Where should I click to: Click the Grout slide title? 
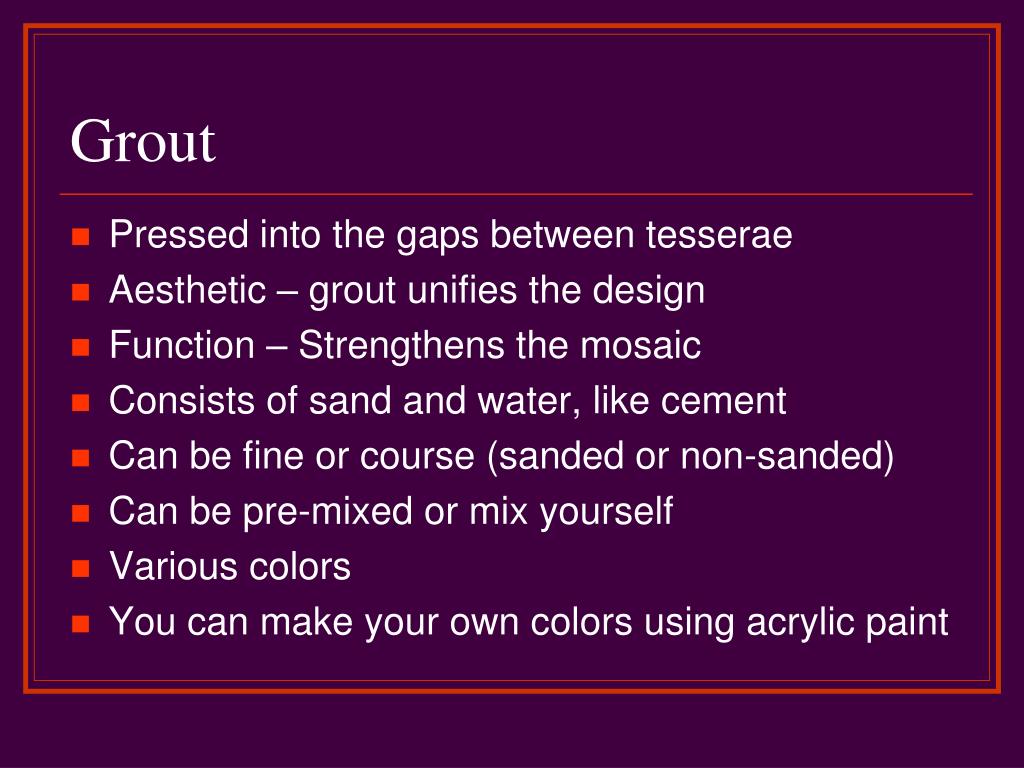142,141
